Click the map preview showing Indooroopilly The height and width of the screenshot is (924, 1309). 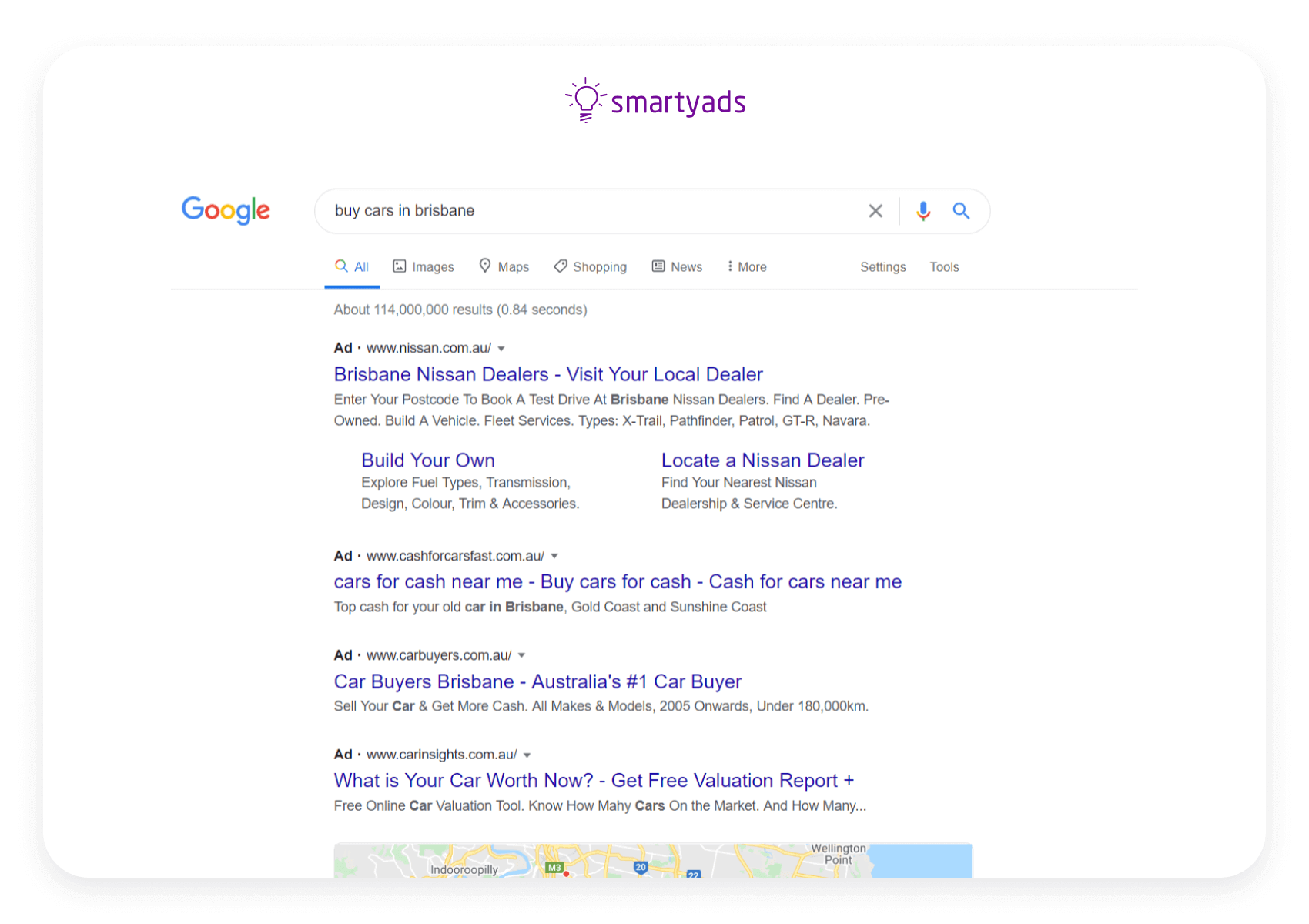coord(653,861)
